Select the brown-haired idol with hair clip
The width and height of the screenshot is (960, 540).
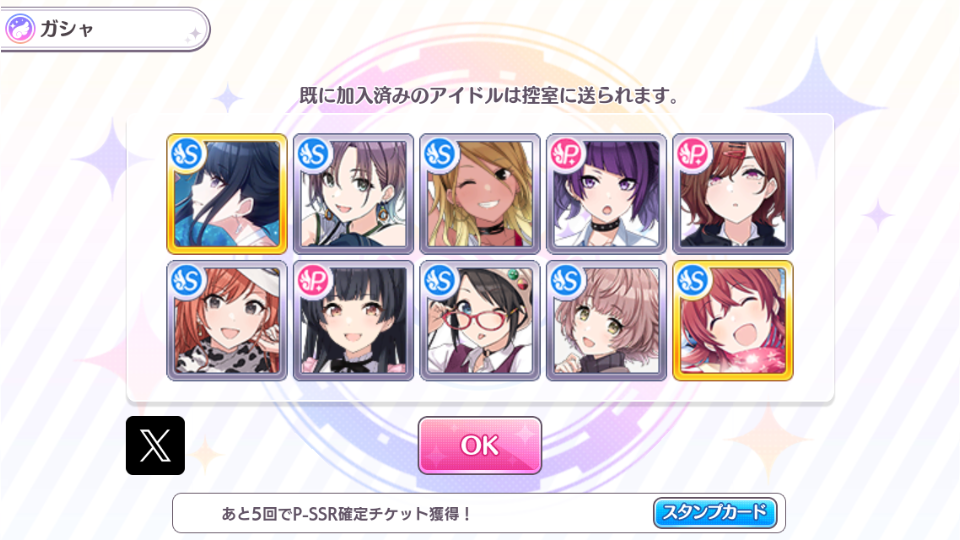[x=733, y=194]
